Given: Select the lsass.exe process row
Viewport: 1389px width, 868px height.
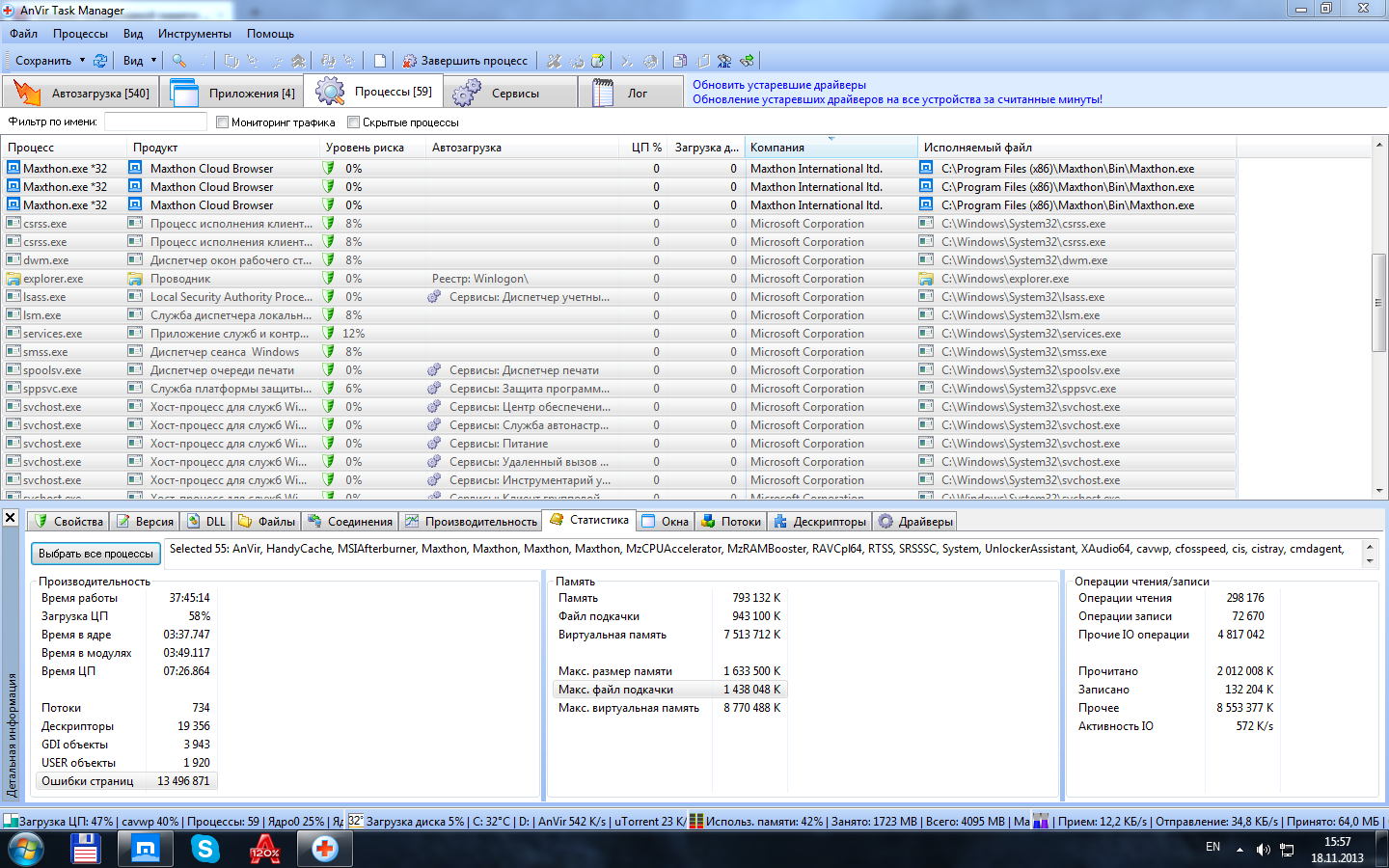Looking at the screenshot, I should (x=619, y=297).
